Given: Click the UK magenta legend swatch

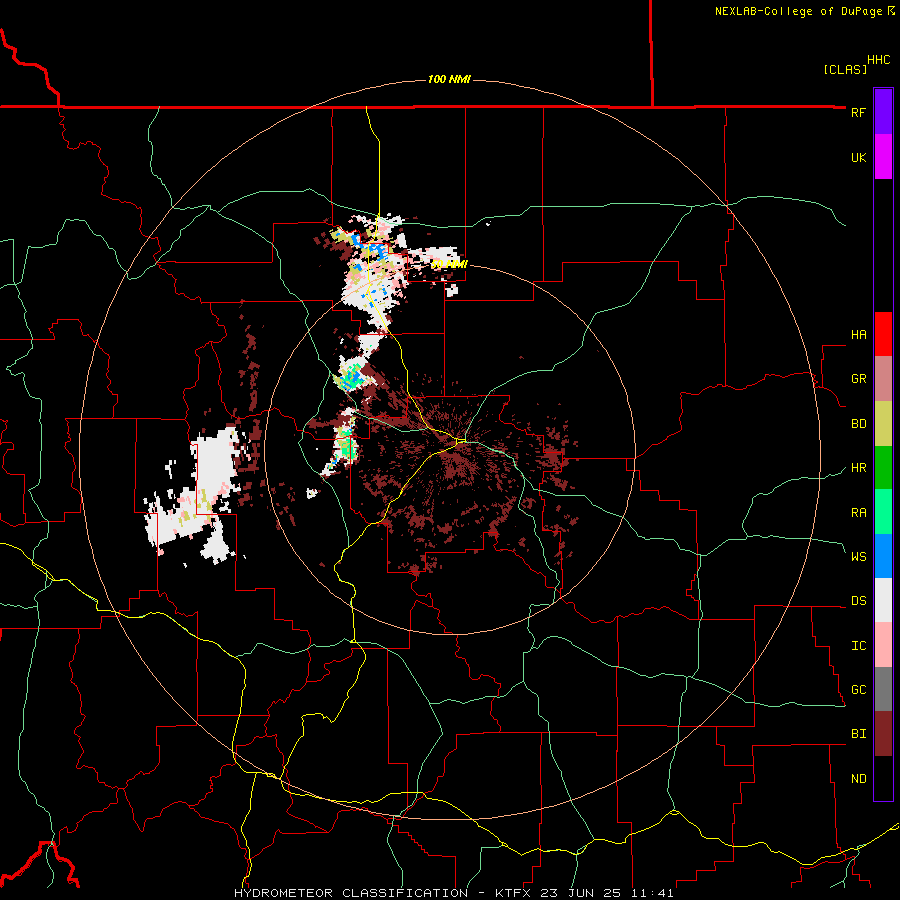Looking at the screenshot, I should 883,157.
